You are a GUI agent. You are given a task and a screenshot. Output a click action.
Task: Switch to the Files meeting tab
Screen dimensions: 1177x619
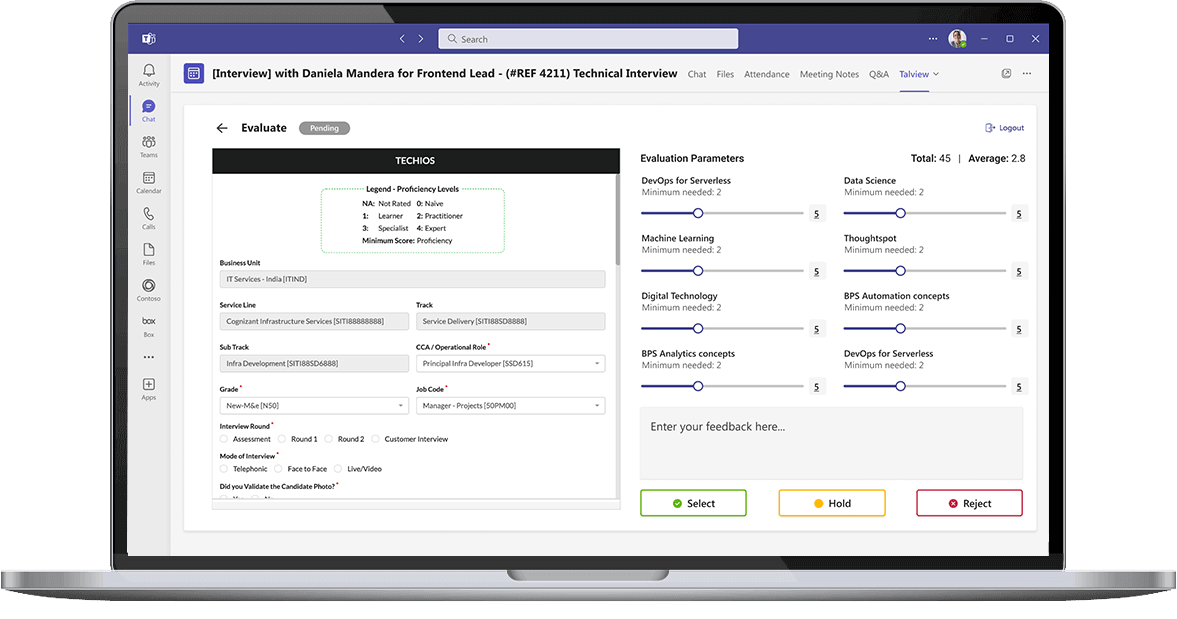tap(725, 74)
